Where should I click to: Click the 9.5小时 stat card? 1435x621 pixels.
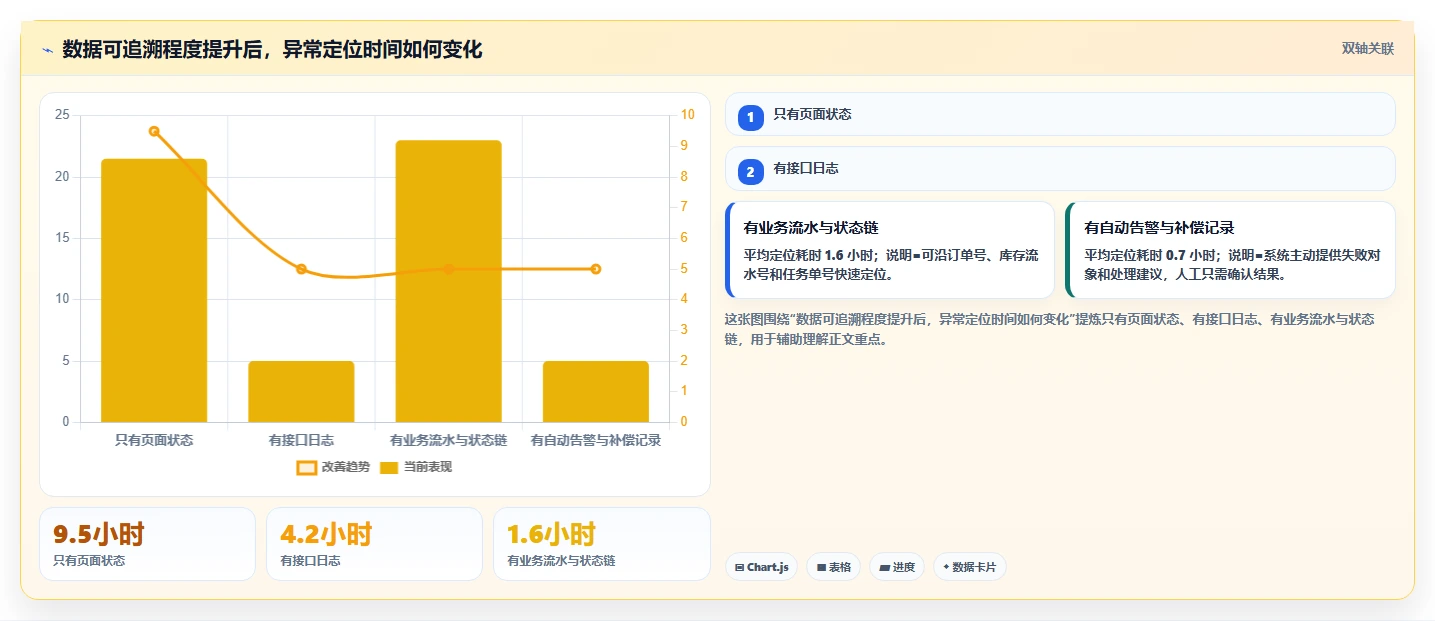tap(148, 544)
